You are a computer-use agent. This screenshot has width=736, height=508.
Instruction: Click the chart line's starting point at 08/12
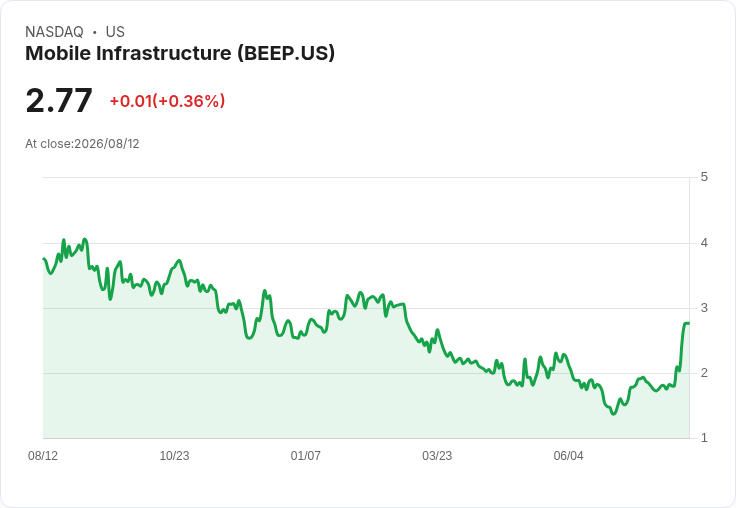(44, 259)
